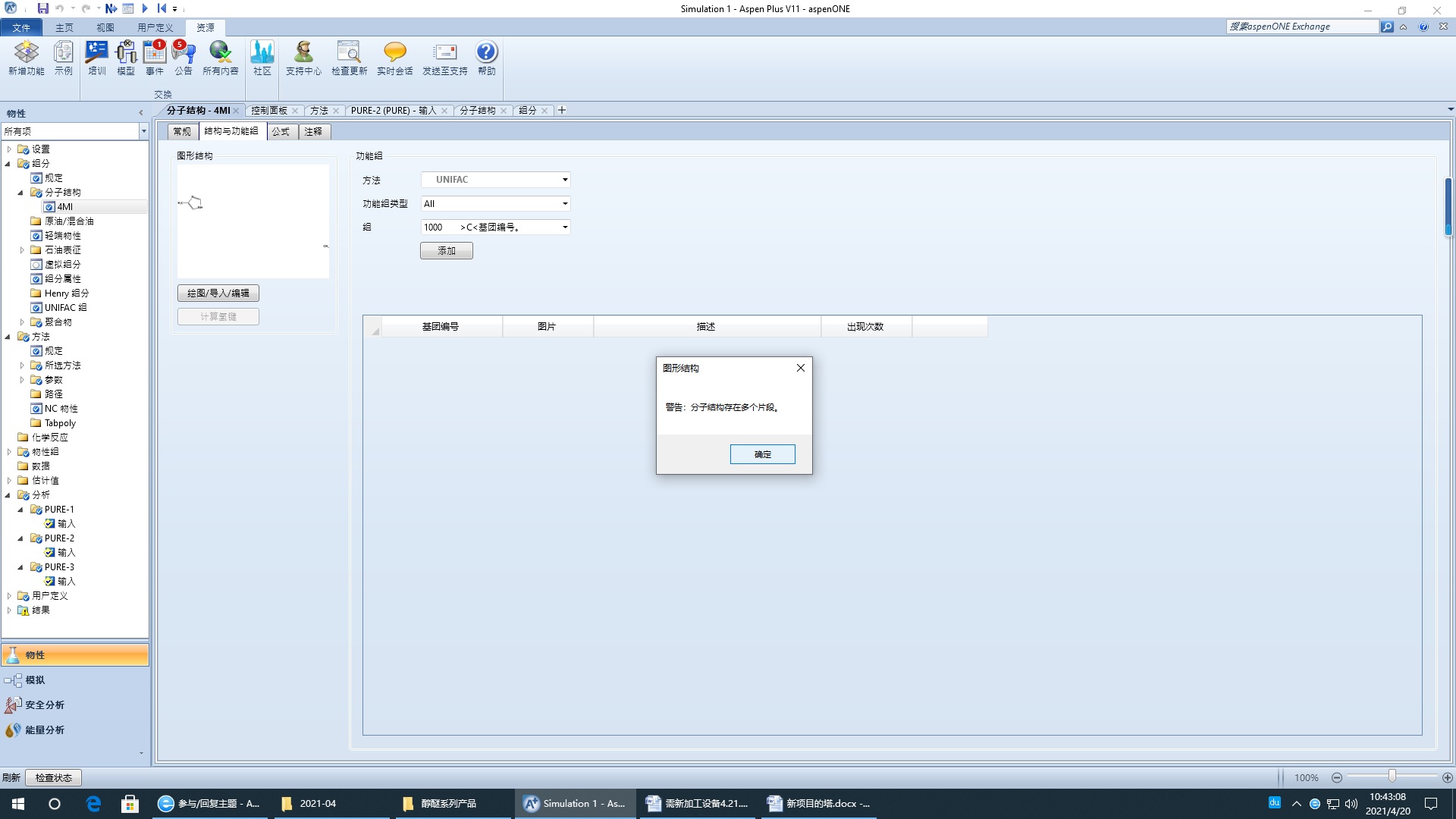Expand the 石油表征 tree node
The width and height of the screenshot is (1456, 819).
point(22,250)
